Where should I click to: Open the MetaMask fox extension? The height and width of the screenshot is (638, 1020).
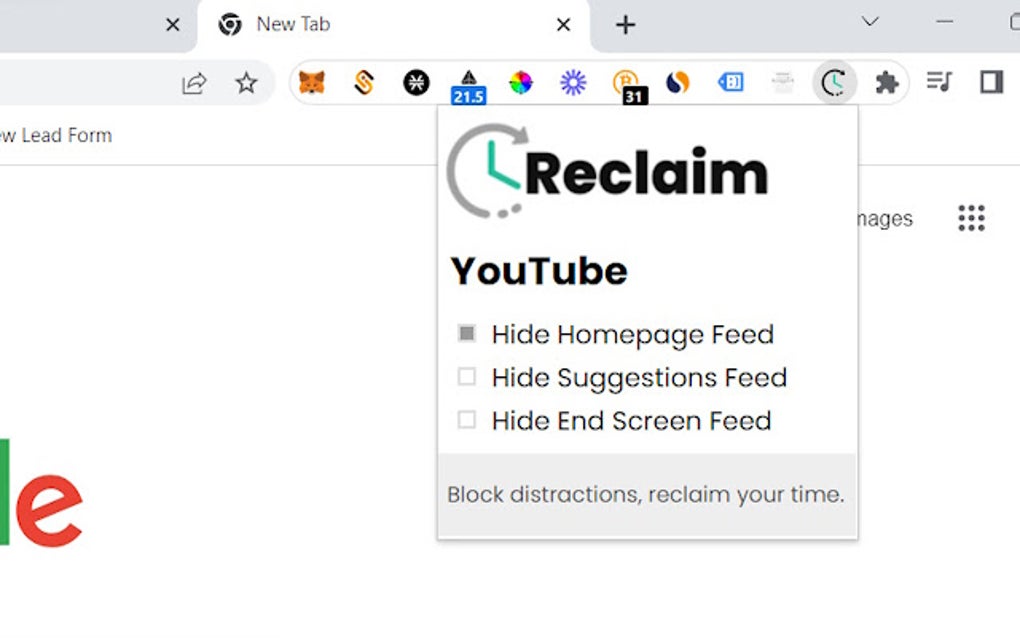click(312, 83)
